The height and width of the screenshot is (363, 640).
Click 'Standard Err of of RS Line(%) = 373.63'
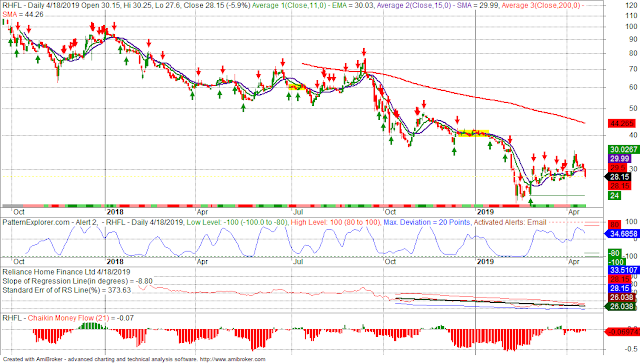[x=67, y=290]
